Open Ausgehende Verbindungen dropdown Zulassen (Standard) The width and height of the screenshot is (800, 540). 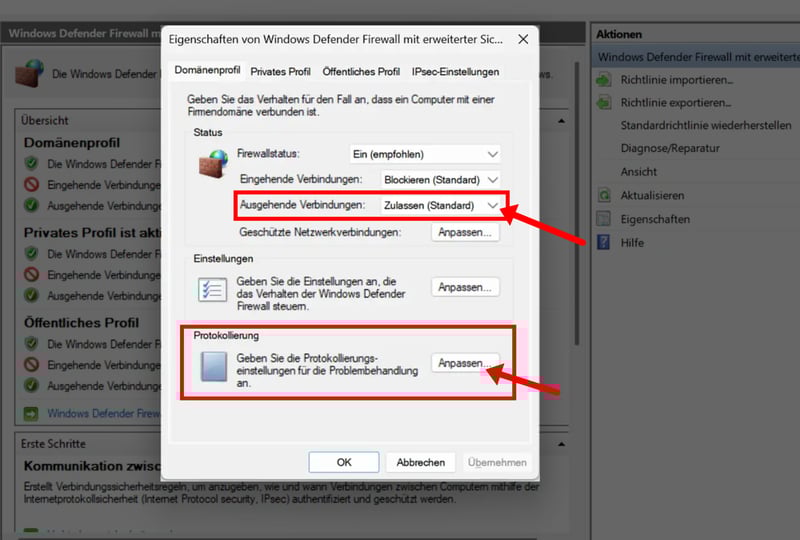click(x=440, y=205)
